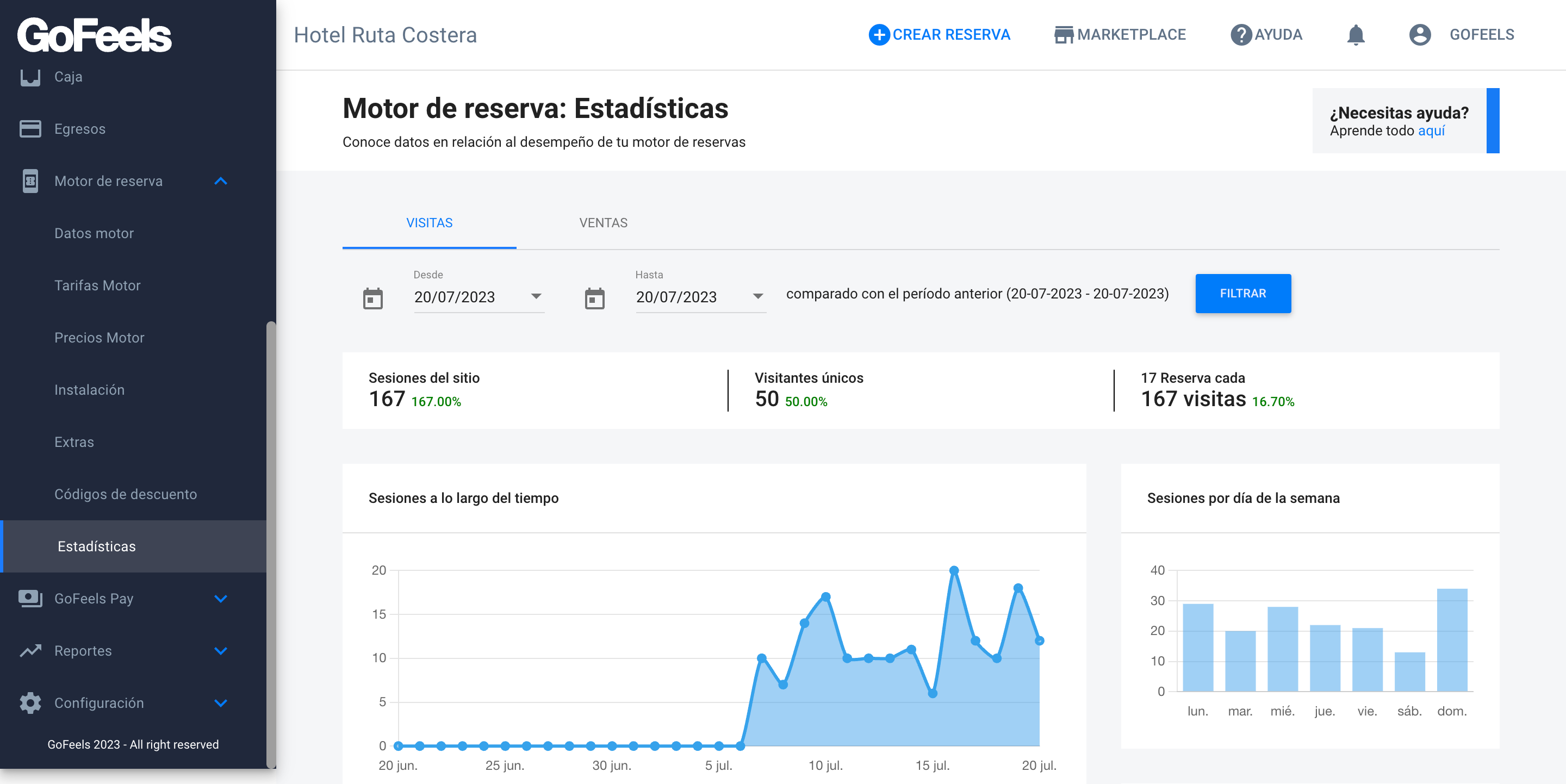
Task: Click the GoFeels user account icon
Action: [1420, 35]
